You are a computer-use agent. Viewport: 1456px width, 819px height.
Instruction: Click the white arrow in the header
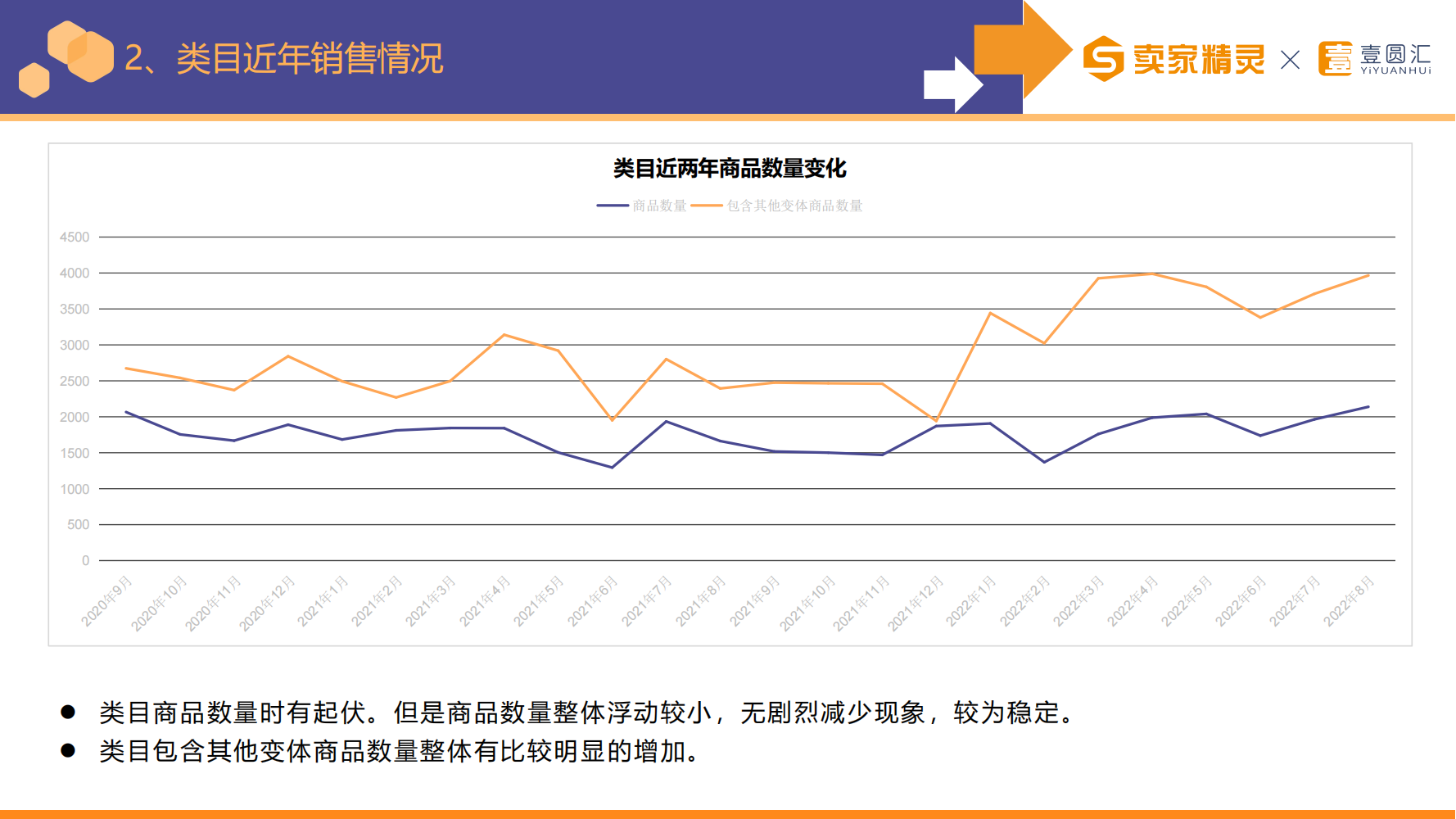953,84
